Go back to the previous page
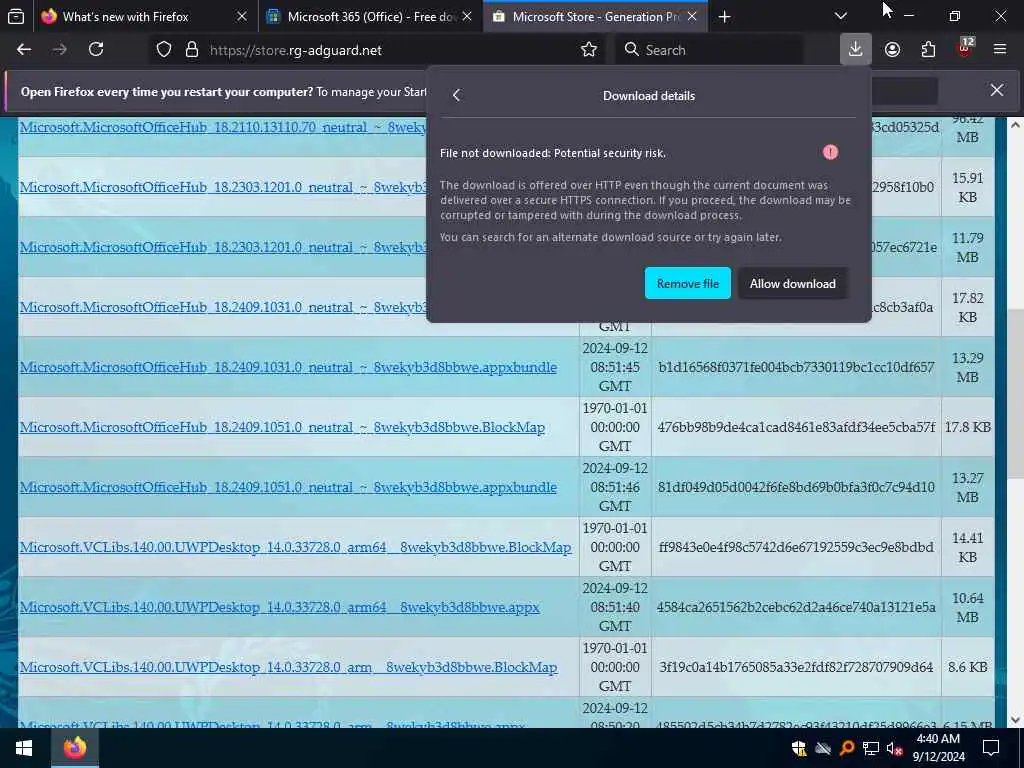The image size is (1024, 768). [x=24, y=50]
